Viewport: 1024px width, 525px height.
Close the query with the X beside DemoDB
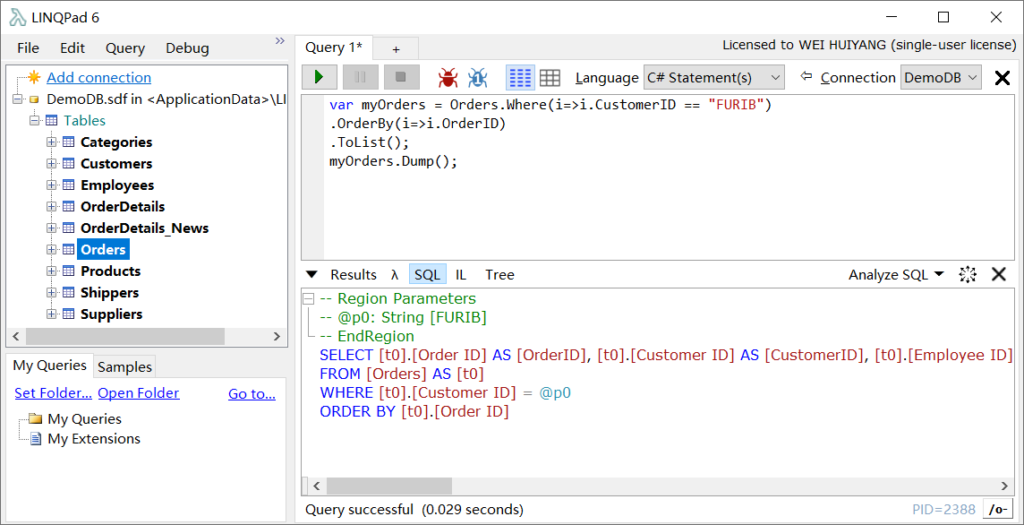pyautogui.click(x=1002, y=78)
